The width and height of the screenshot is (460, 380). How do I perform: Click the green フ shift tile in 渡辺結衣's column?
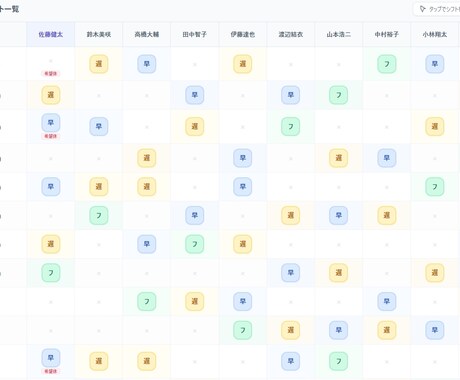click(x=291, y=126)
